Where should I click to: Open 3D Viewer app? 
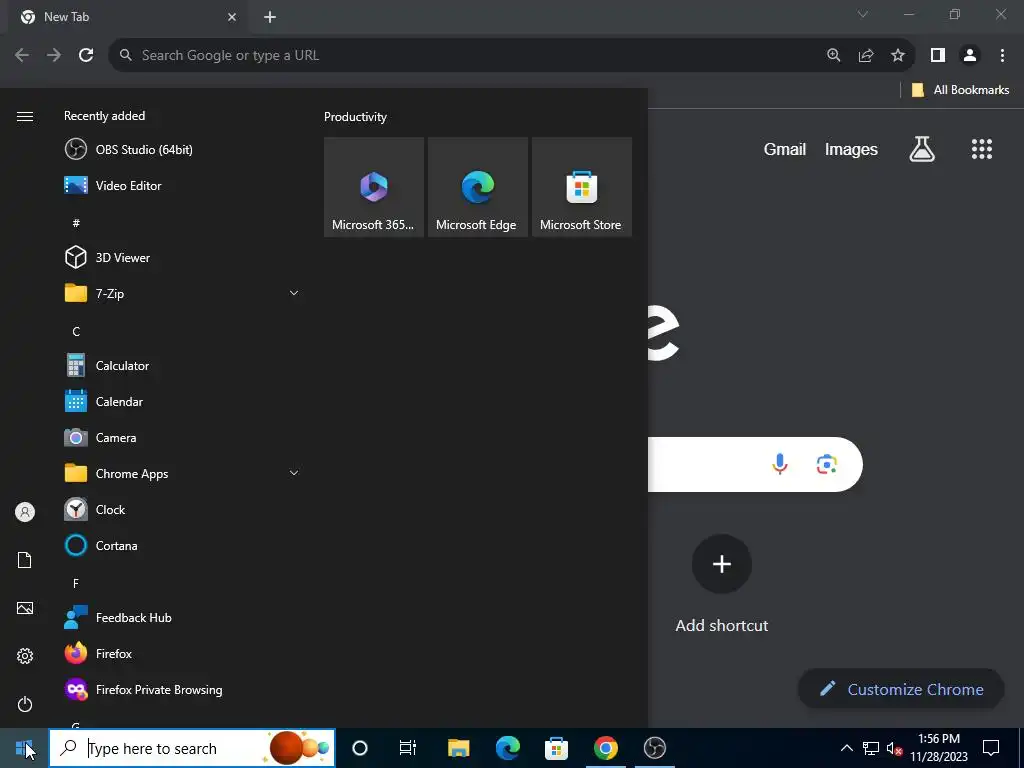click(x=182, y=257)
